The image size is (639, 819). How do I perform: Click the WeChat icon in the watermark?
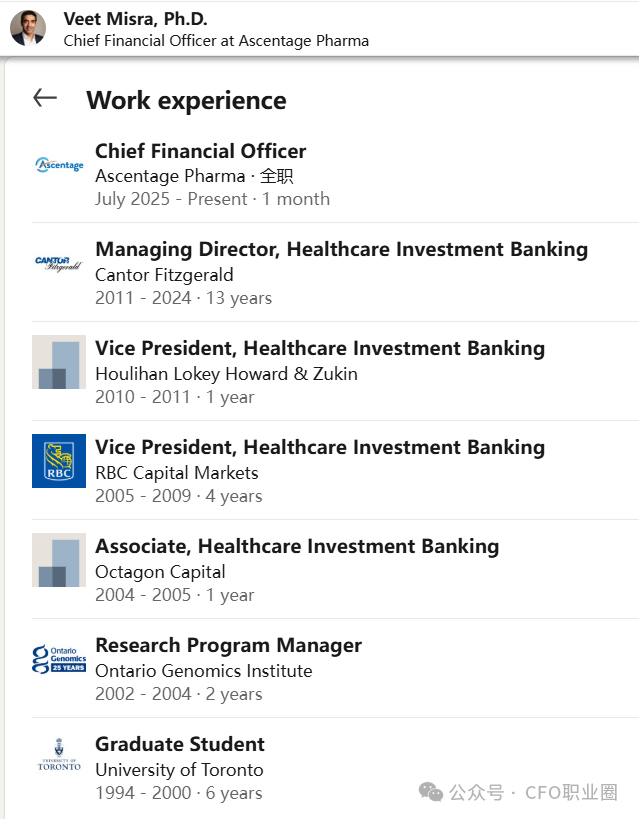click(431, 792)
